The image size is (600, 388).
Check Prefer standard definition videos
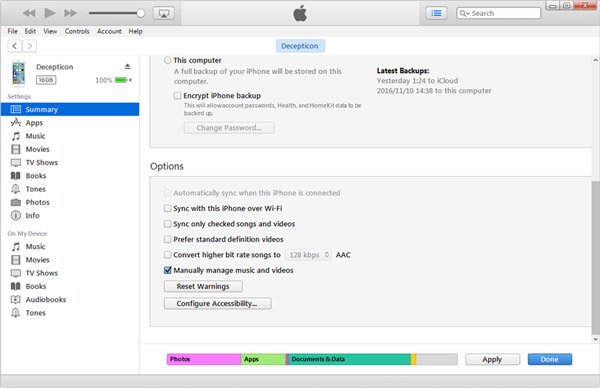click(x=167, y=240)
